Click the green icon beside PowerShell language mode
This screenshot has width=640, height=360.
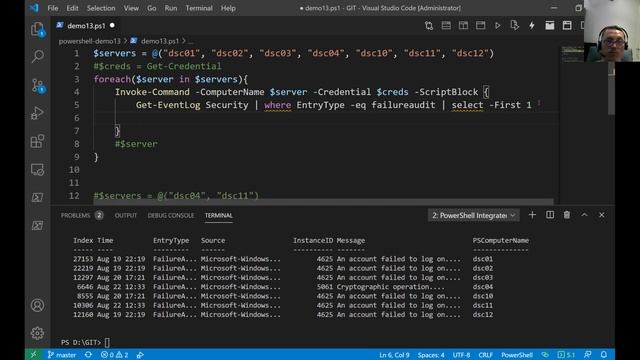point(545,355)
